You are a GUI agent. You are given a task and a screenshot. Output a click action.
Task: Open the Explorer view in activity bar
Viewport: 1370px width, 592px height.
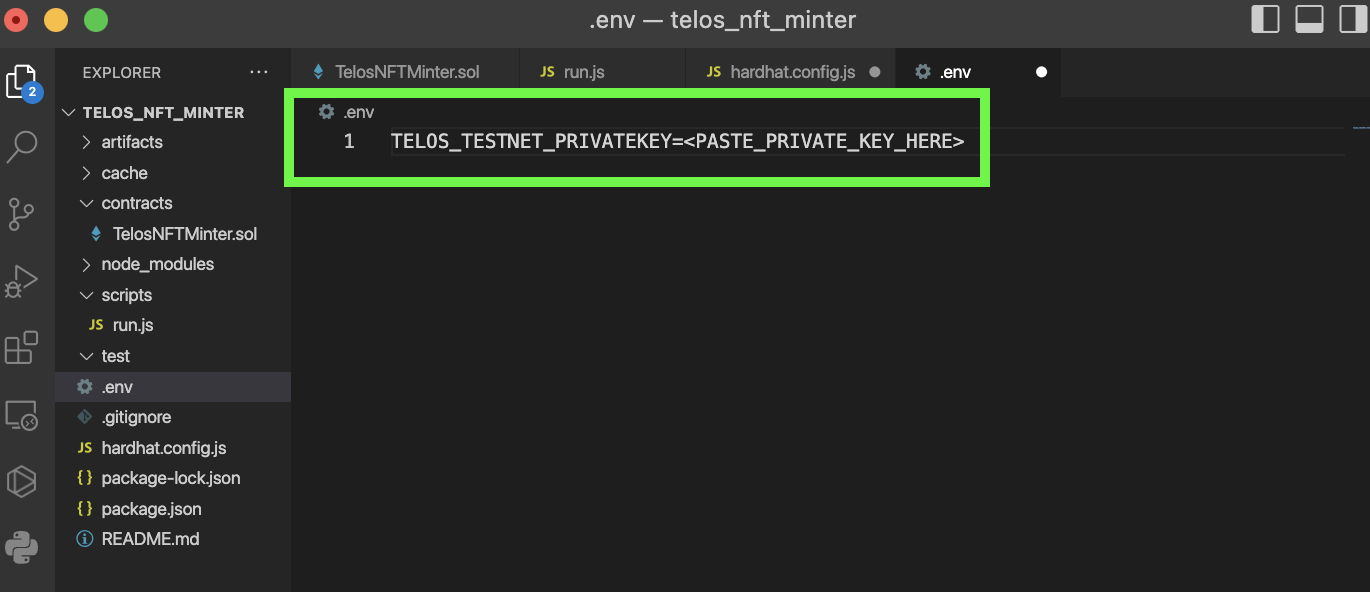coord(22,82)
